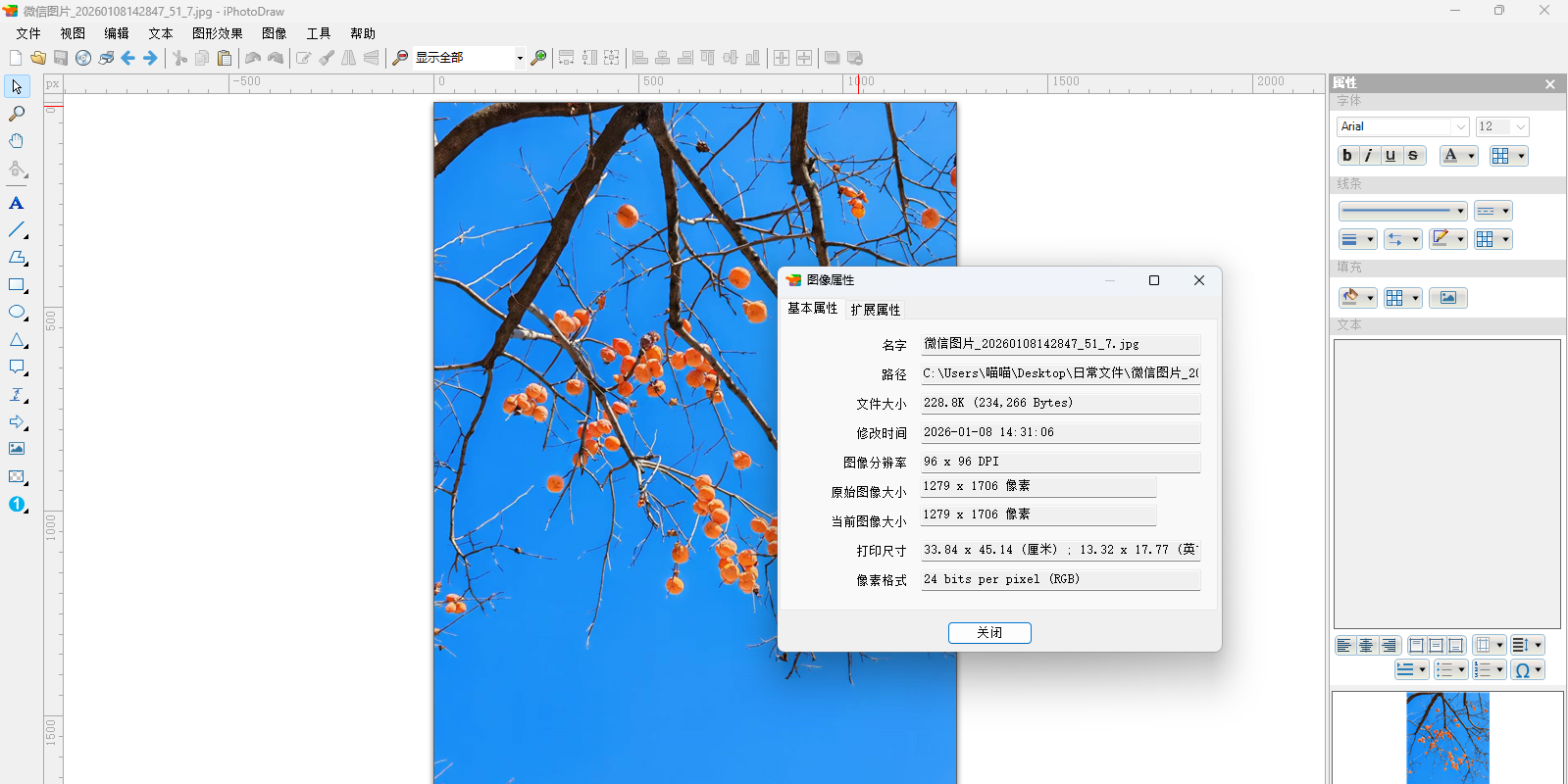Image resolution: width=1568 pixels, height=784 pixels.
Task: Toggle underline text formatting
Action: click(x=1391, y=155)
